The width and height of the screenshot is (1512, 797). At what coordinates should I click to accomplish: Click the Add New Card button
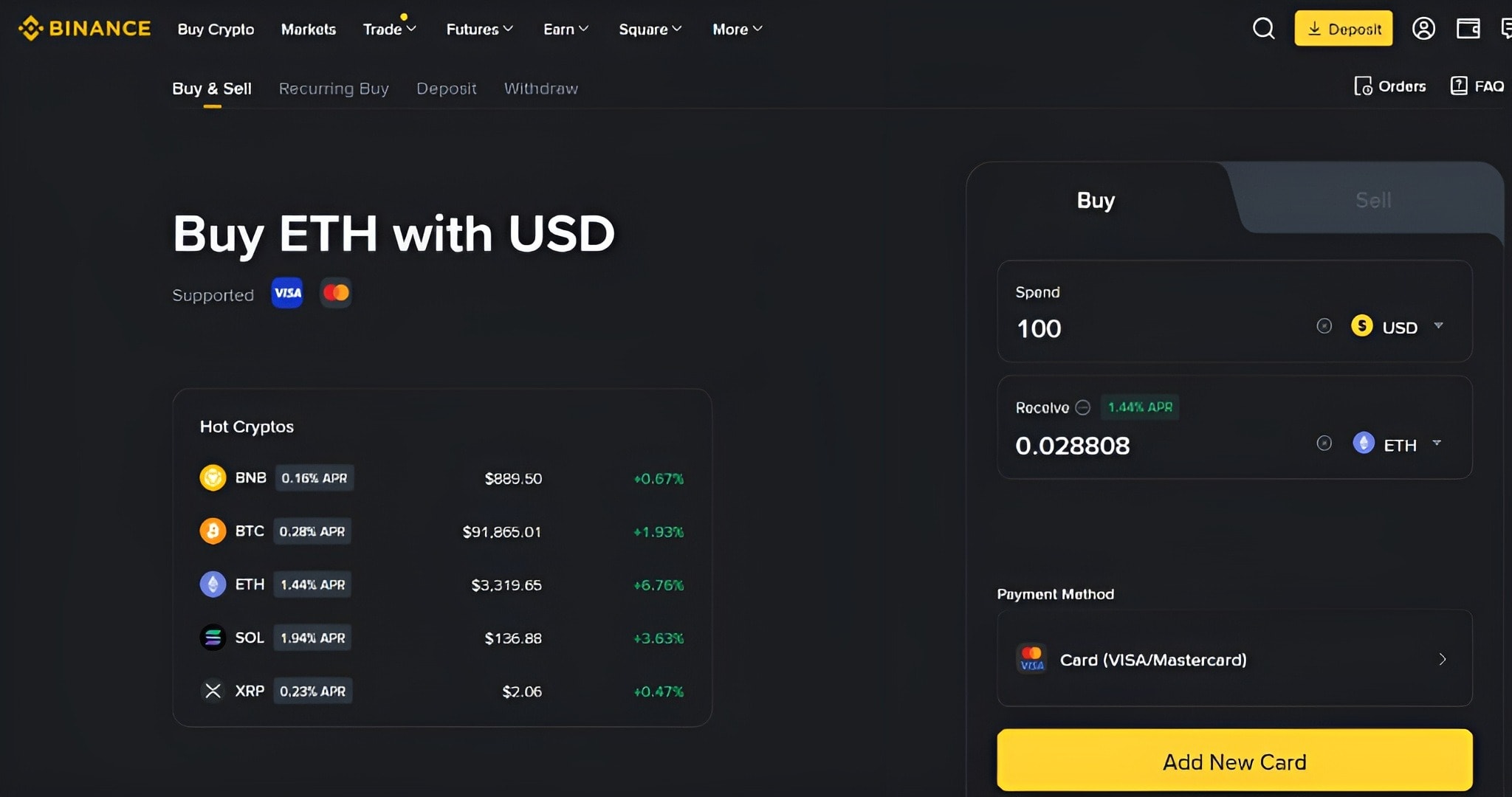tap(1234, 762)
